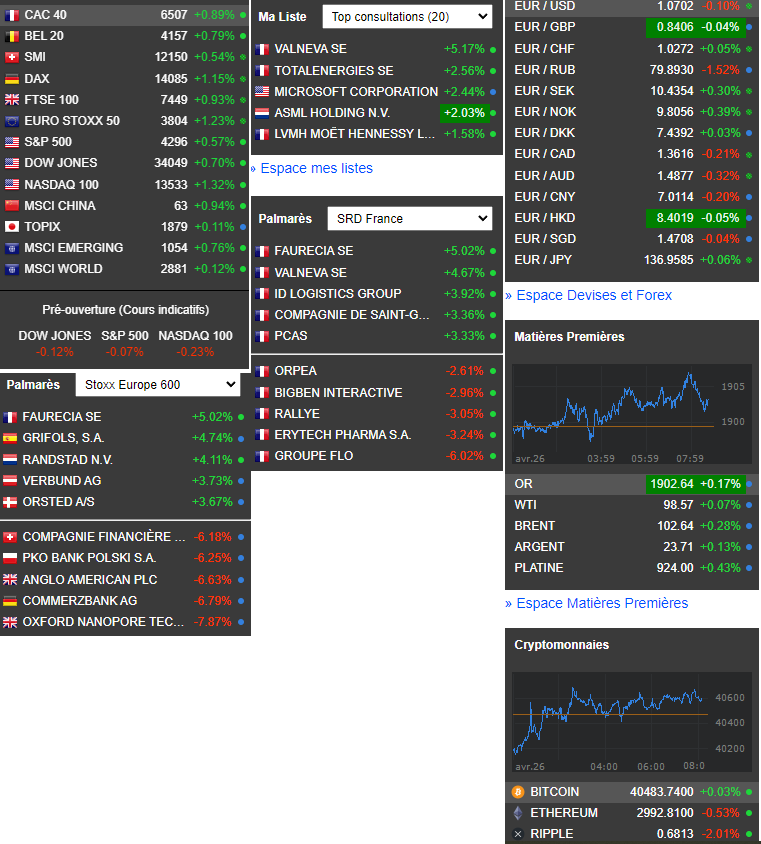Select the EUR / JPY currency row

coord(632,260)
